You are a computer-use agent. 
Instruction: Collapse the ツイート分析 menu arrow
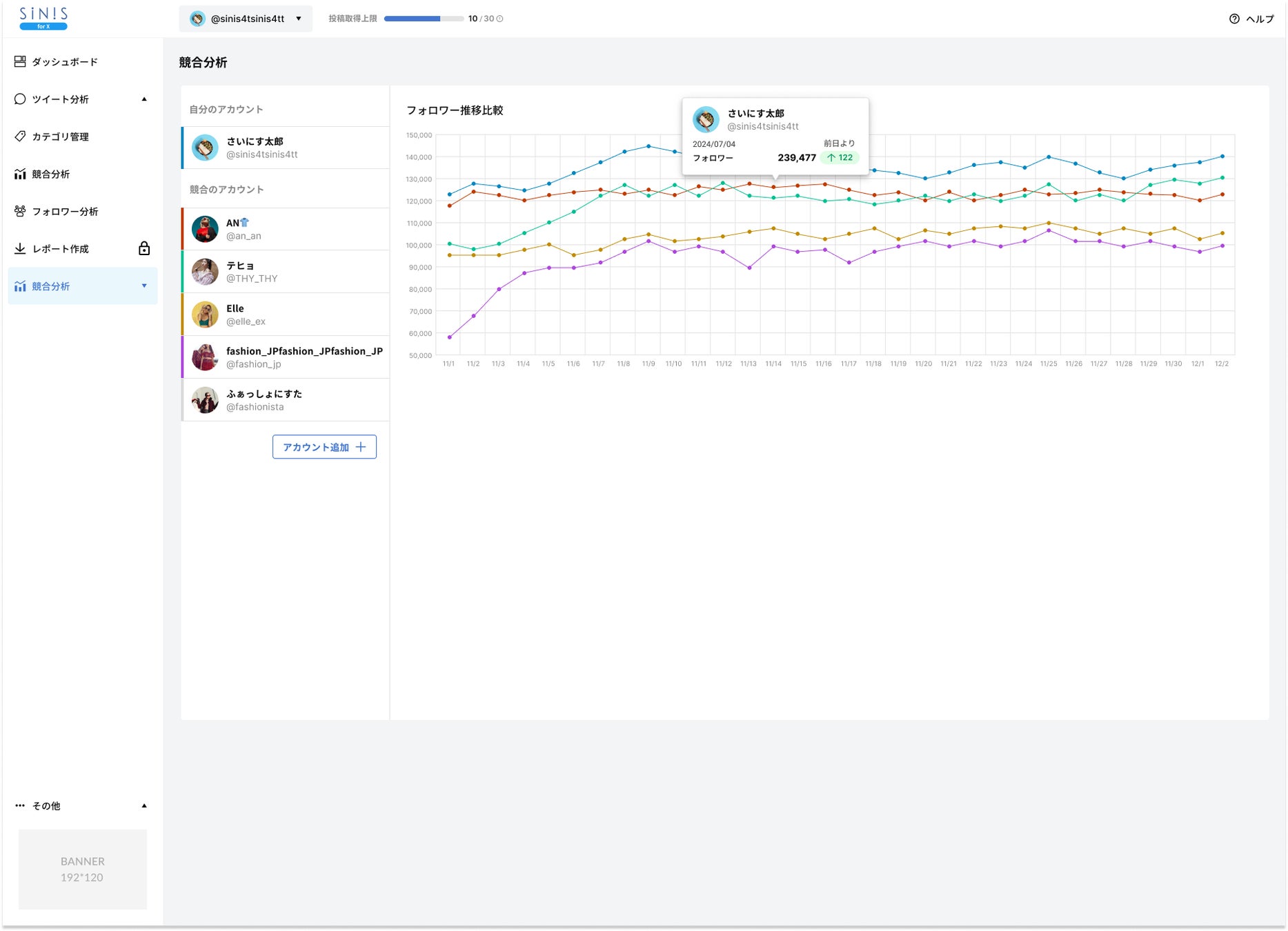click(x=144, y=99)
